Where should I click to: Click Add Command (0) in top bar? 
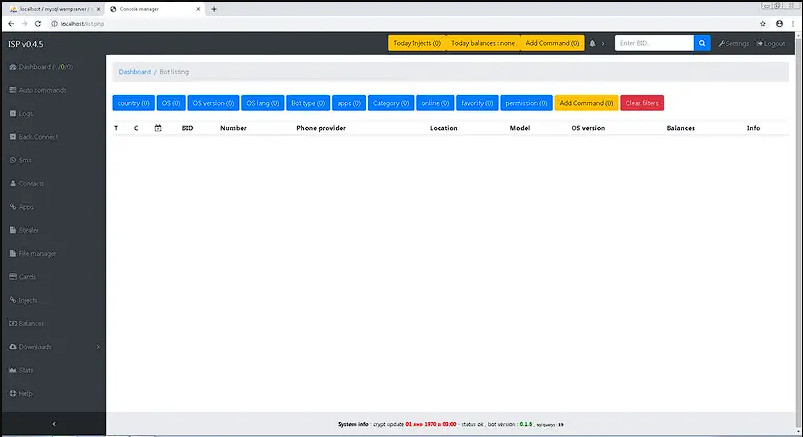point(552,43)
